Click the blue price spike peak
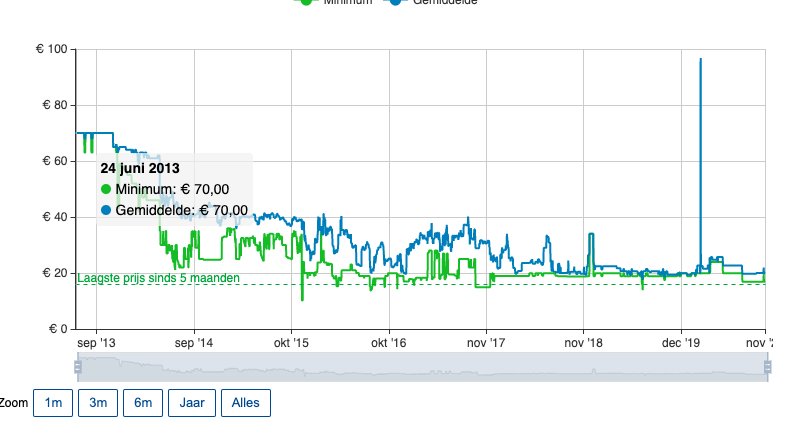Viewport: 798px width, 443px height. [701, 60]
